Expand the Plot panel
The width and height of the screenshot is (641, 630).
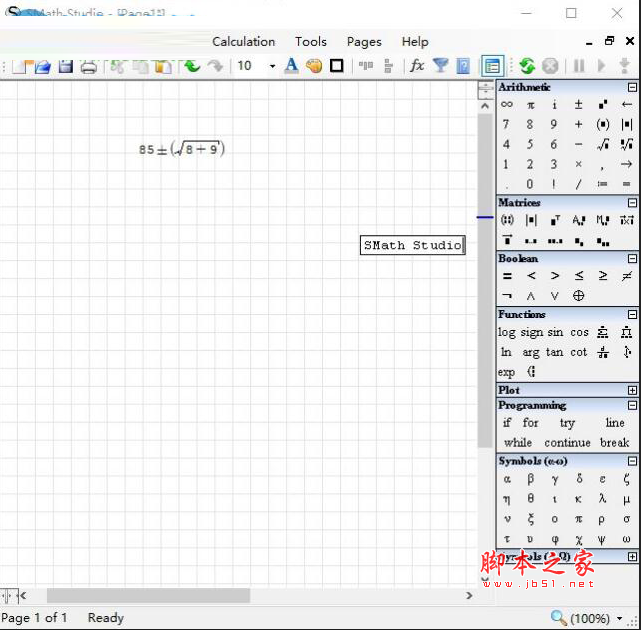pos(632,390)
